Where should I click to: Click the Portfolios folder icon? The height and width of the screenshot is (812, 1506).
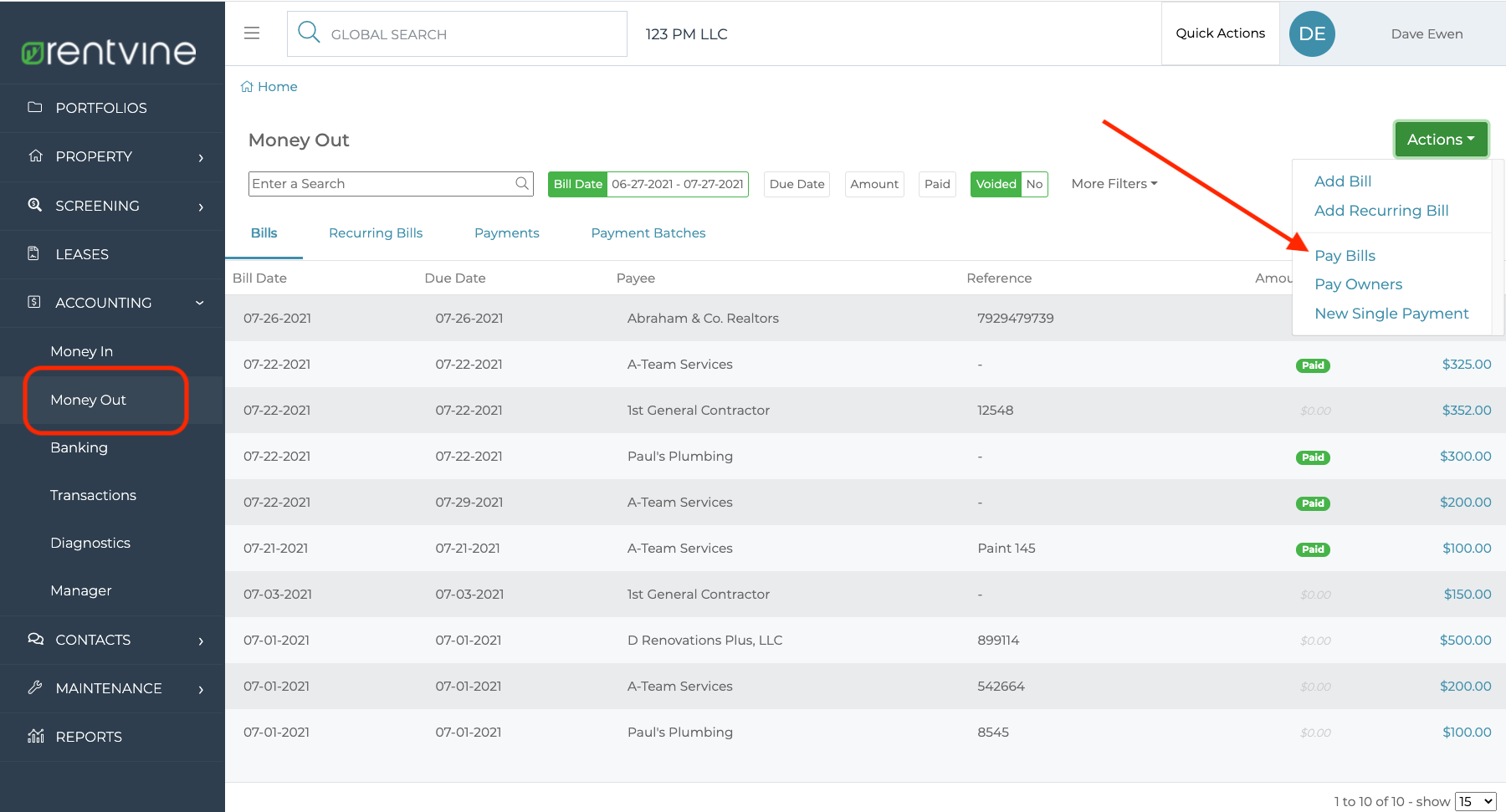point(35,107)
